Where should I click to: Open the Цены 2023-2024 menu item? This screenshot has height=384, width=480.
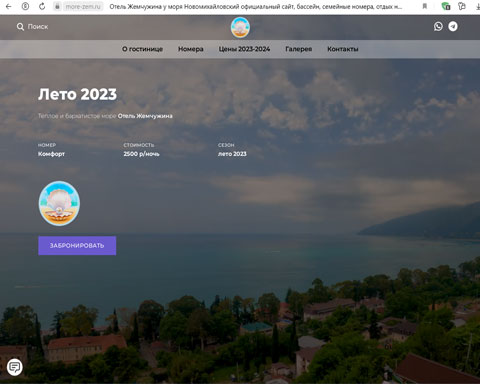tap(244, 49)
